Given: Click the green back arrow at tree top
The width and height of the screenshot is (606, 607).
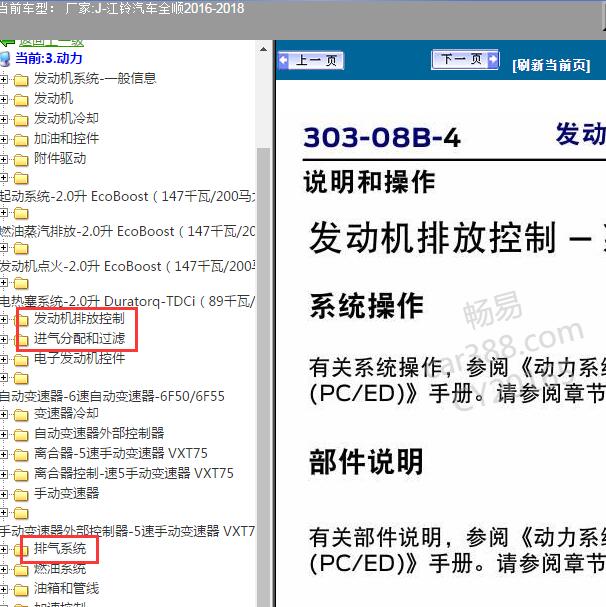Looking at the screenshot, I should pos(8,43).
